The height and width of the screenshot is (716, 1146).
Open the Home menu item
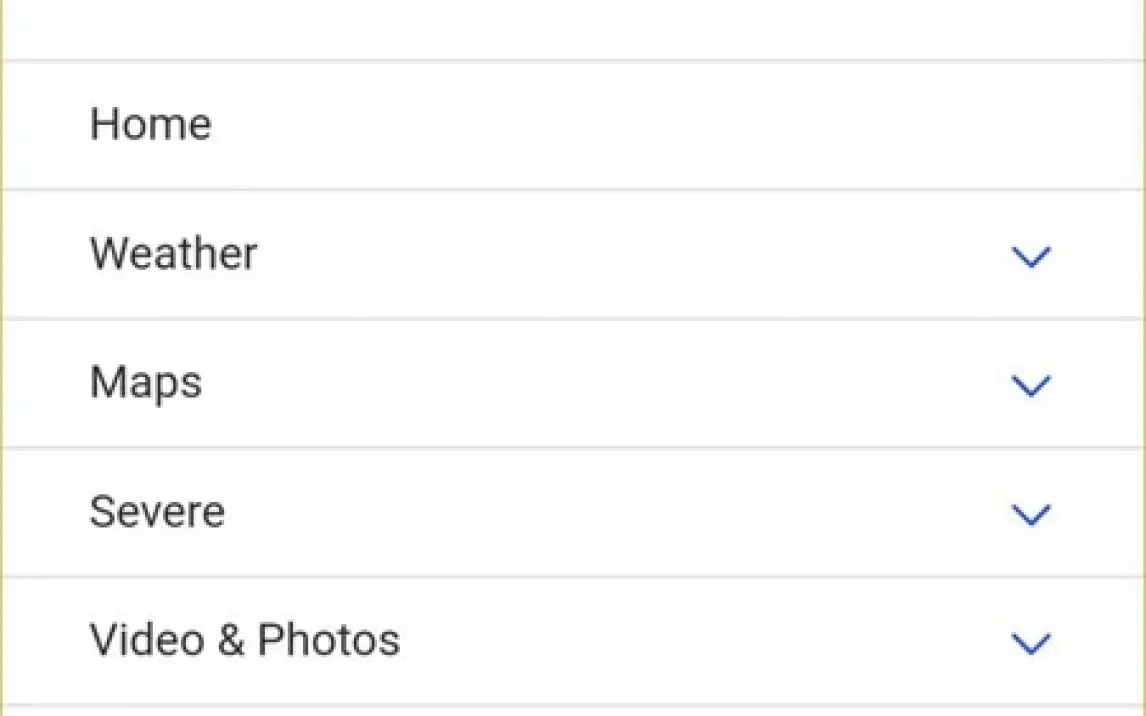[x=151, y=125]
